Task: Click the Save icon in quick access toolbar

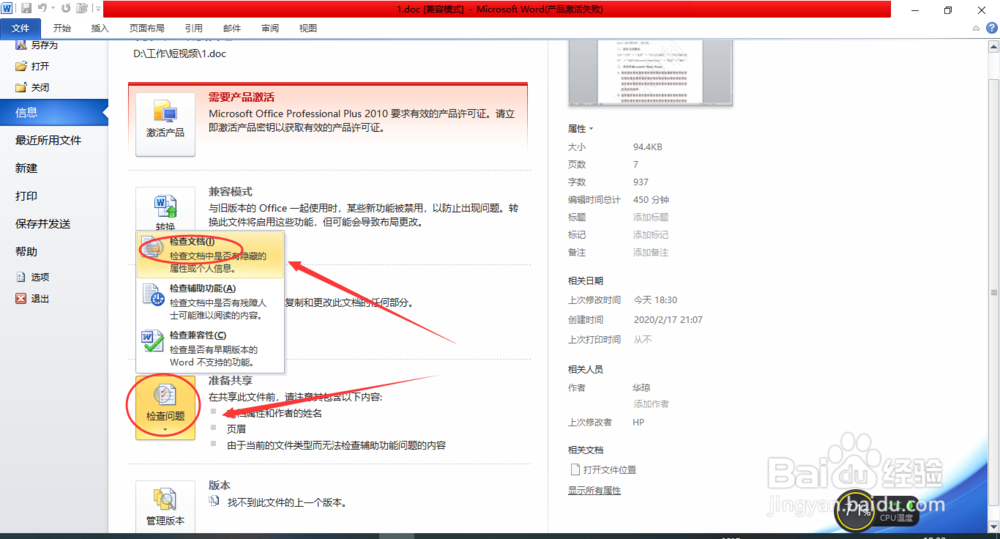Action: (26, 8)
